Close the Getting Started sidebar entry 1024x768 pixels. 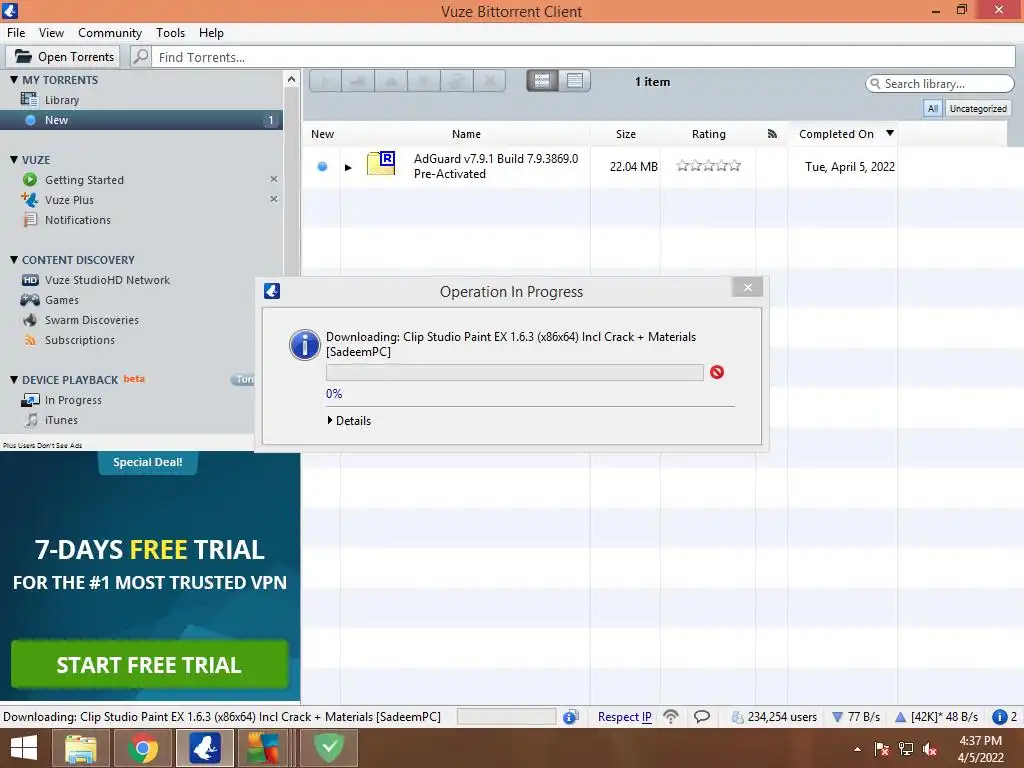click(x=274, y=179)
